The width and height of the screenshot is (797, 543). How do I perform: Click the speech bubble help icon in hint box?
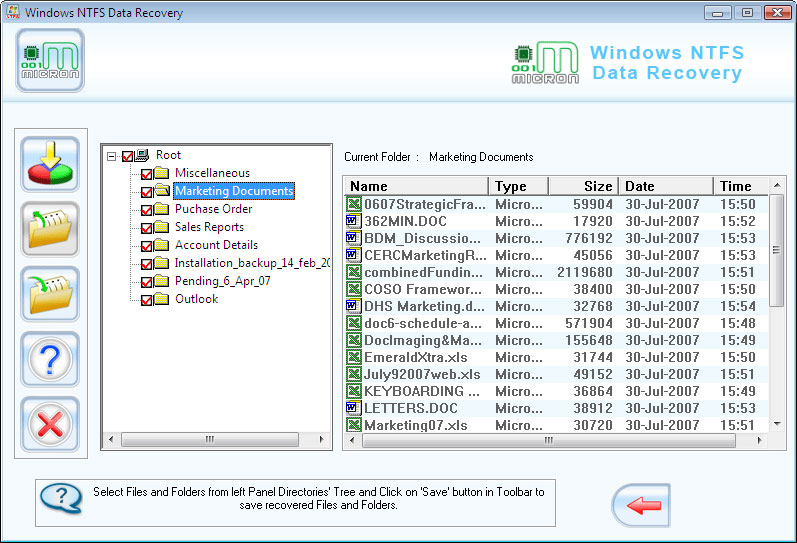[x=61, y=498]
